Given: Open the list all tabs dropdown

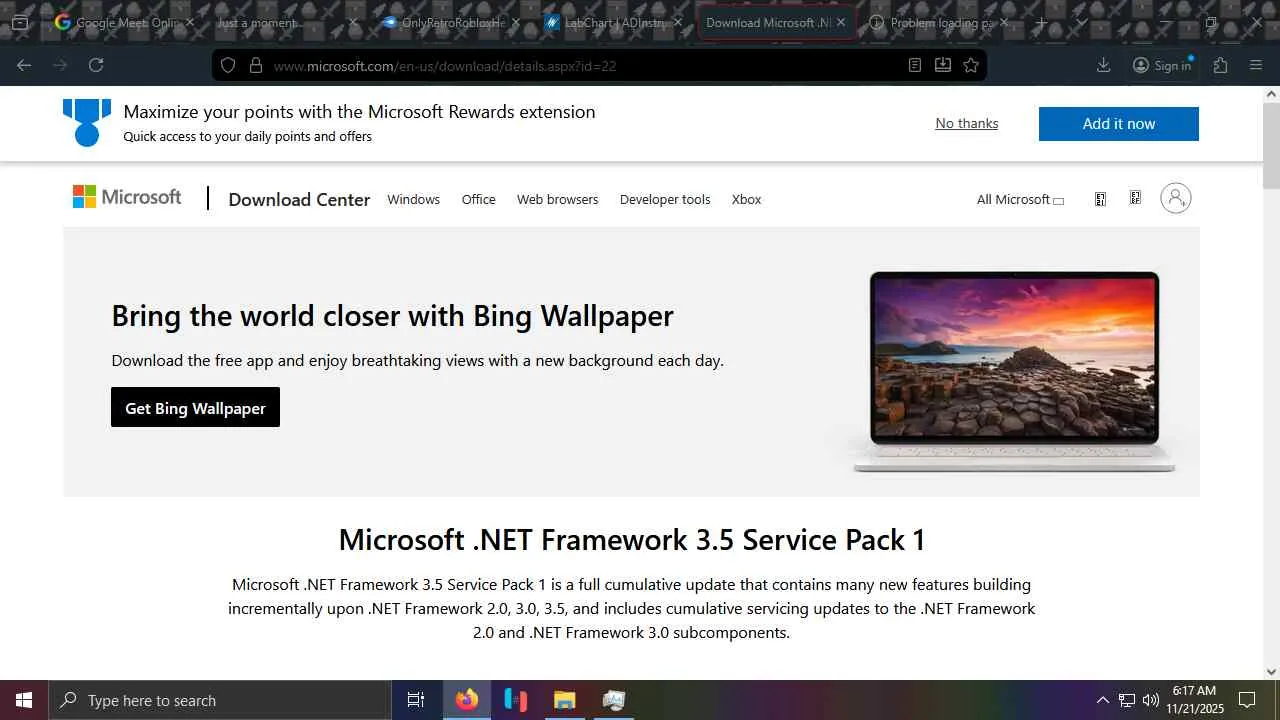Looking at the screenshot, I should tap(1081, 22).
